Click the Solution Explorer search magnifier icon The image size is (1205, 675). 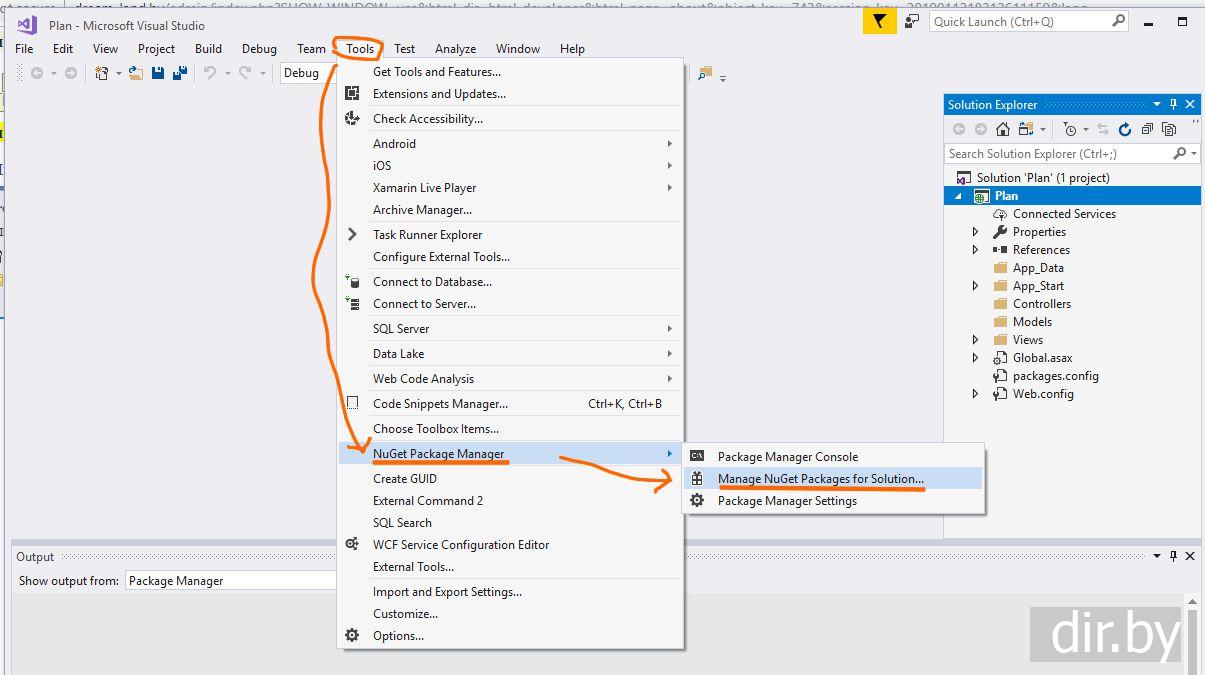[1180, 153]
